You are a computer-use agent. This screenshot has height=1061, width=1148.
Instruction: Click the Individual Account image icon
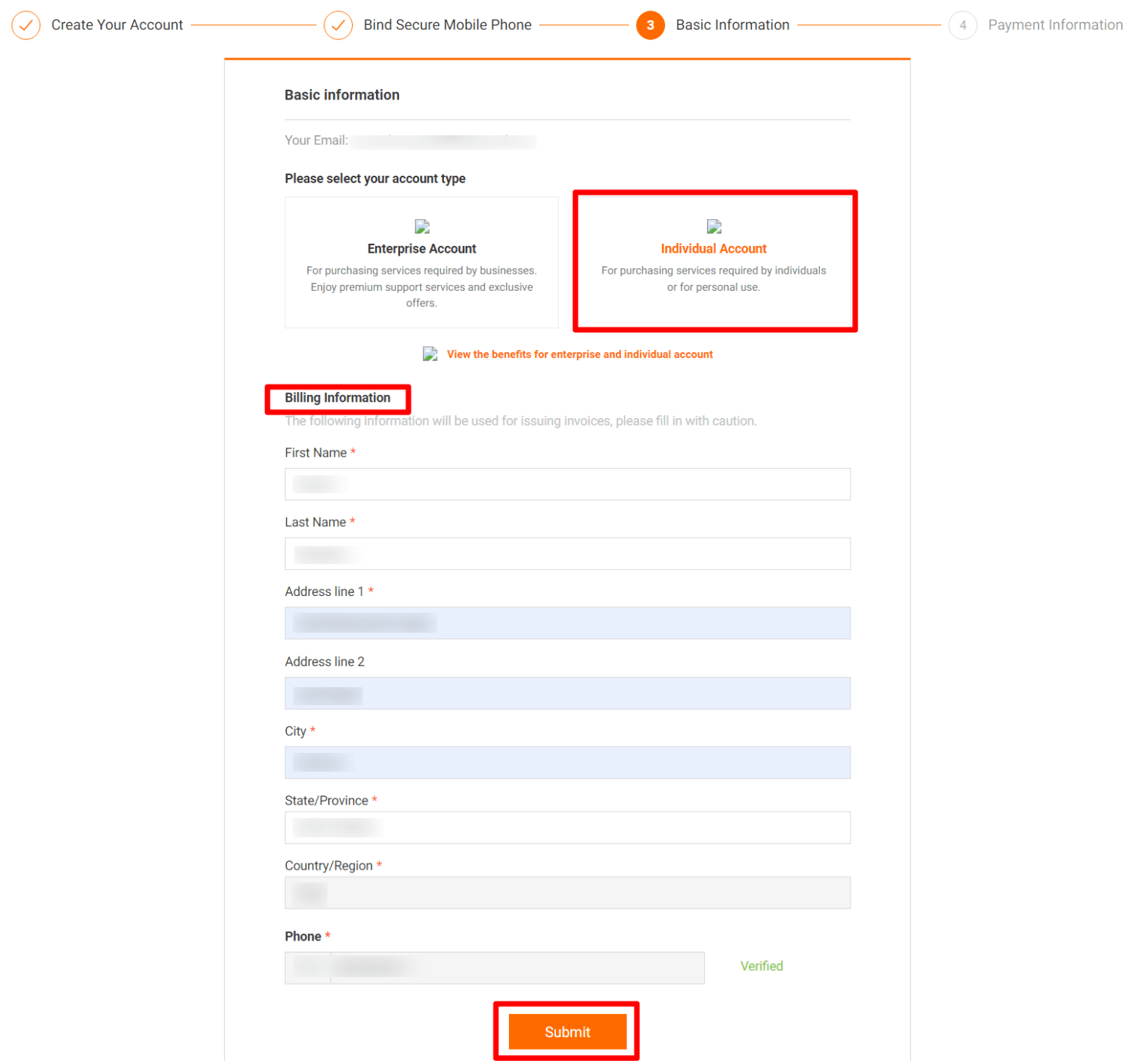714,227
